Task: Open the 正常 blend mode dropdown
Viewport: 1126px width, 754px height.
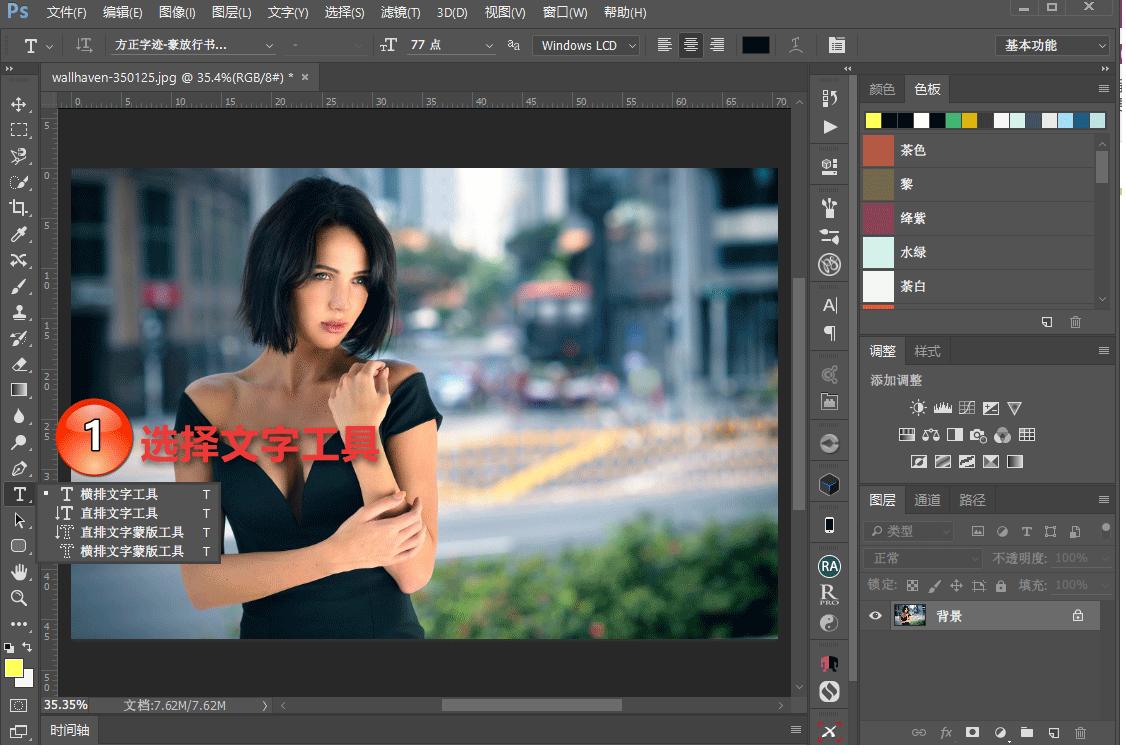Action: (x=920, y=557)
